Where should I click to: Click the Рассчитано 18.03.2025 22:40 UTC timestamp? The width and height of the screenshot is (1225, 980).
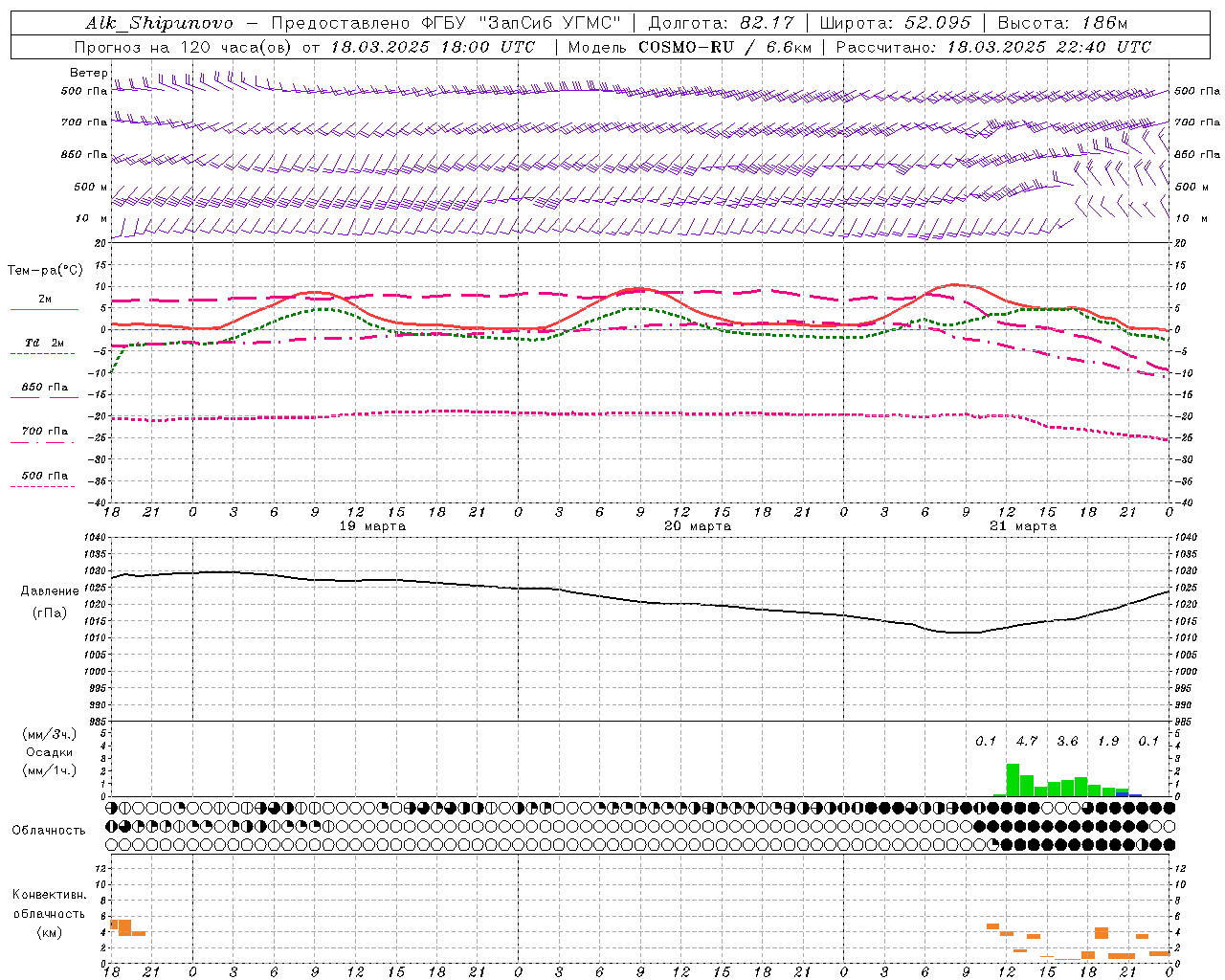993,47
